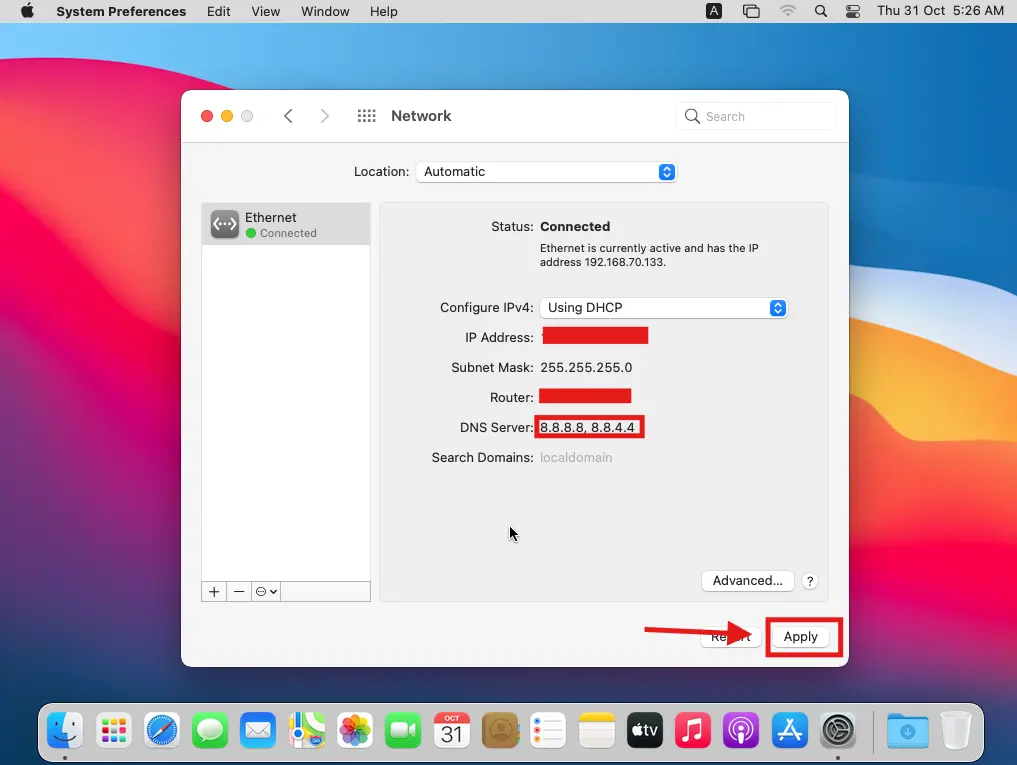Open Notes from the Dock

(597, 731)
